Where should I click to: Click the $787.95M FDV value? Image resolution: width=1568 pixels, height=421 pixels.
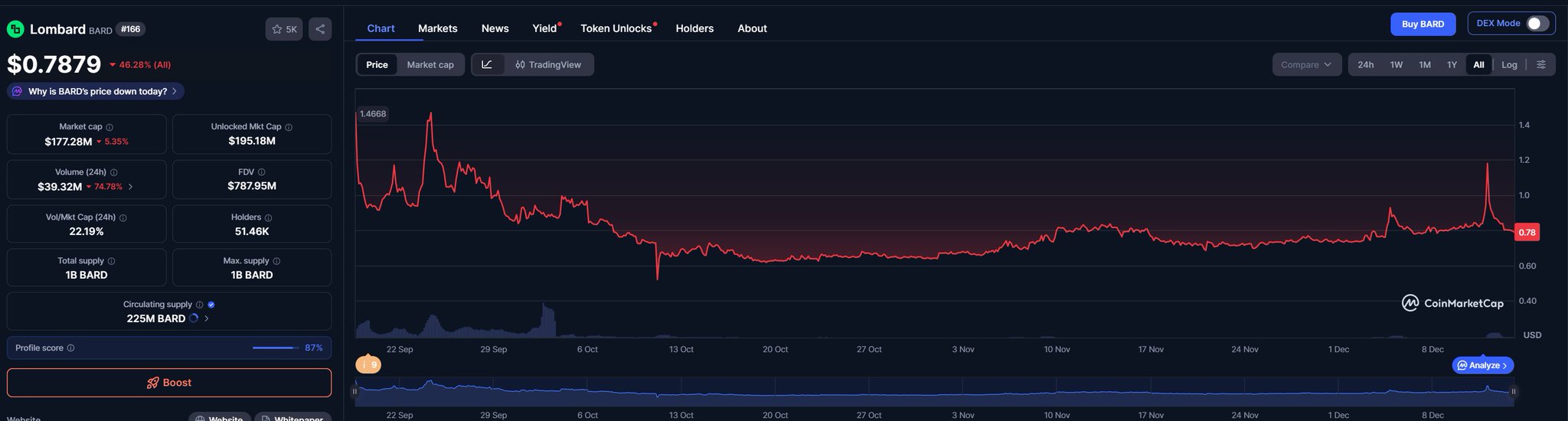pyautogui.click(x=252, y=186)
